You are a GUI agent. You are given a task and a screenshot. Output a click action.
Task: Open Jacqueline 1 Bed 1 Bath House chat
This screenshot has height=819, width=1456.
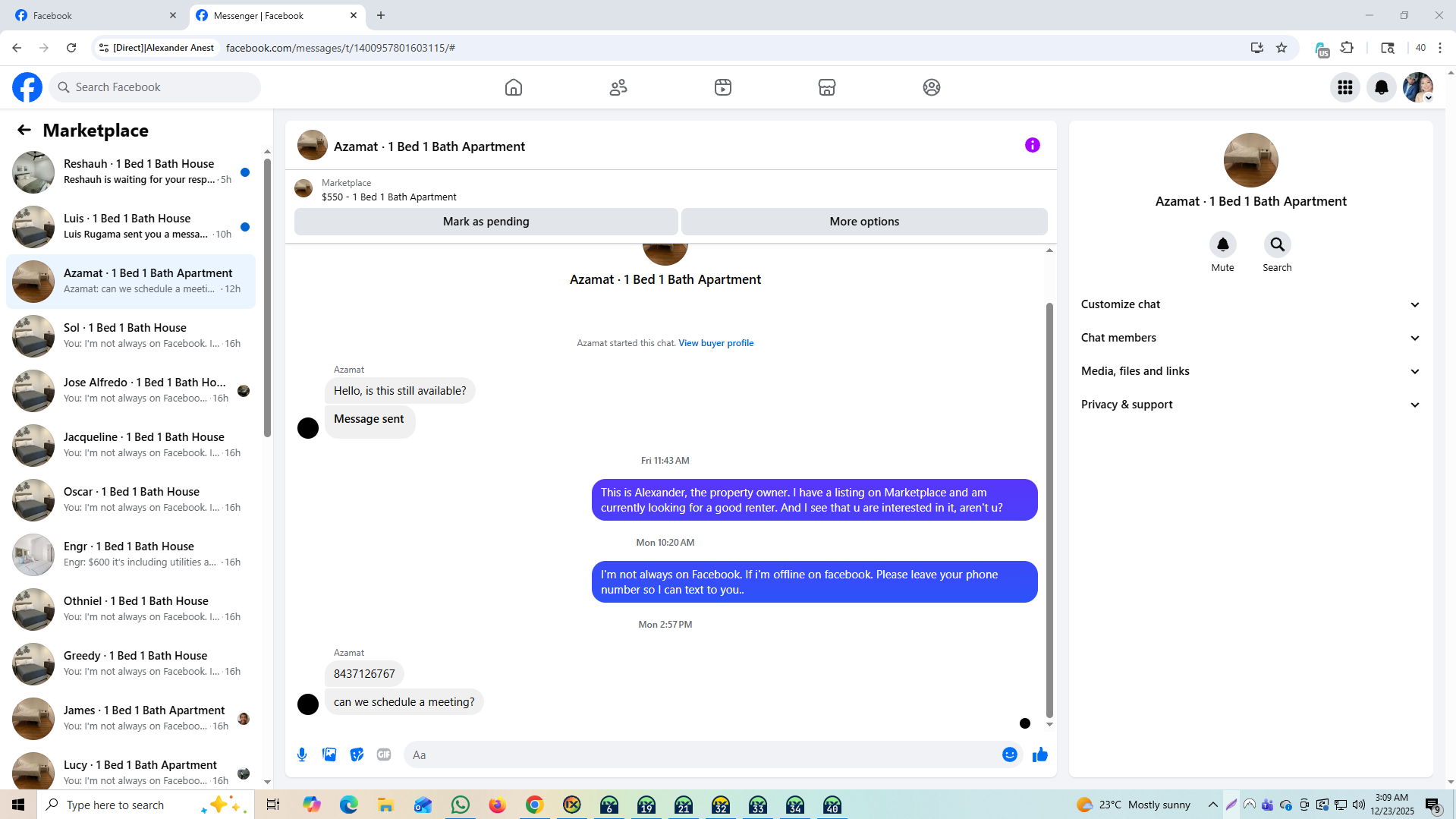pyautogui.click(x=131, y=445)
